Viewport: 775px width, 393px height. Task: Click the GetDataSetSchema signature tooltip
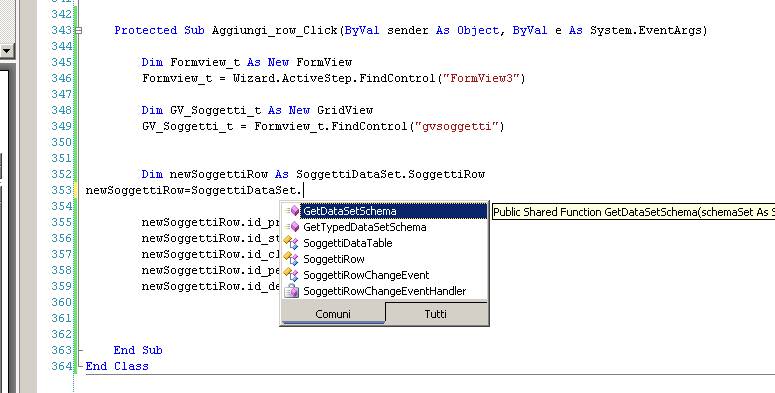633,212
